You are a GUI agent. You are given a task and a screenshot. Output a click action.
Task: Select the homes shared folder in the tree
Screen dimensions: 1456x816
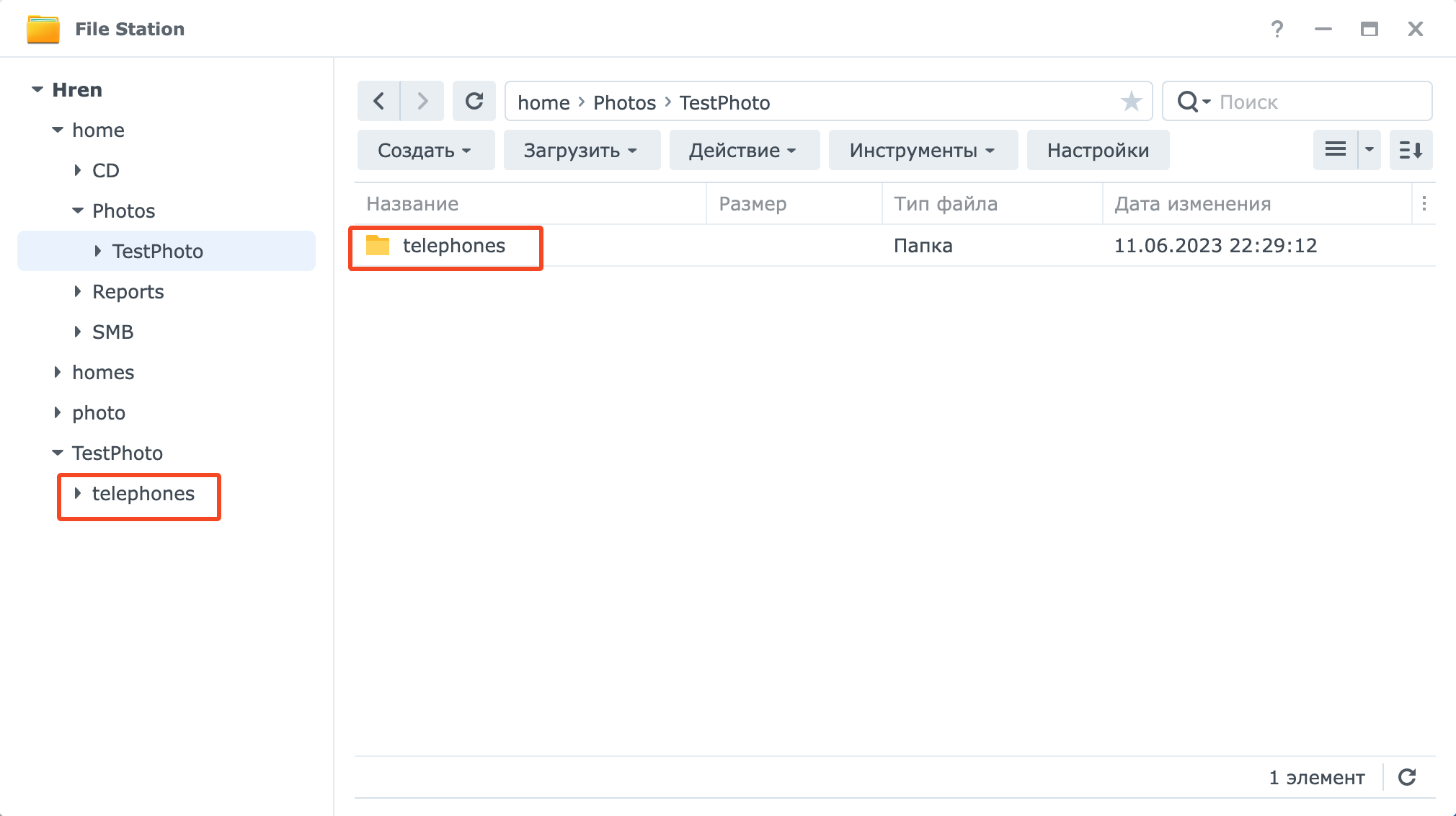103,372
